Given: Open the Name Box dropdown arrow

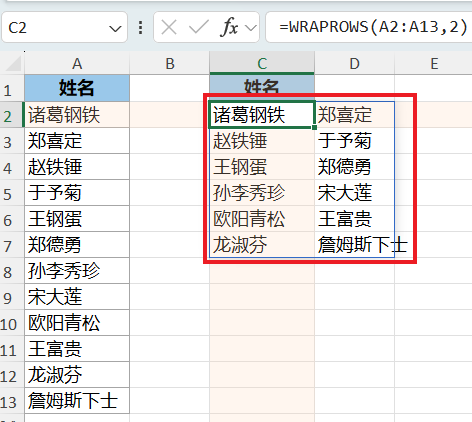Looking at the screenshot, I should pyautogui.click(x=115, y=29).
